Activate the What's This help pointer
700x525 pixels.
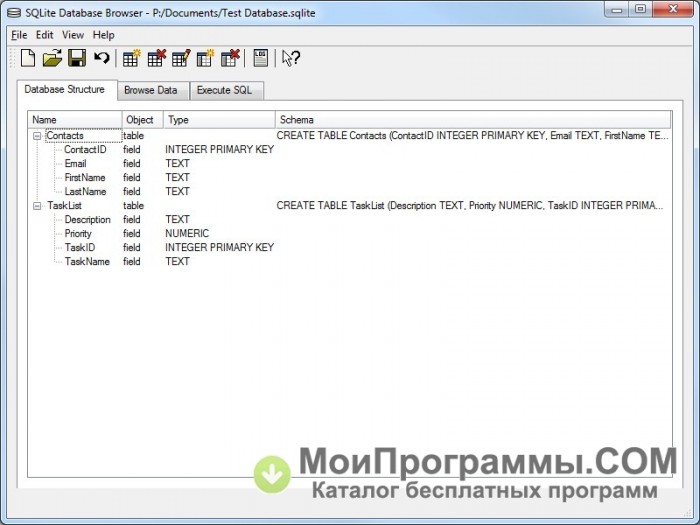pyautogui.click(x=291, y=58)
